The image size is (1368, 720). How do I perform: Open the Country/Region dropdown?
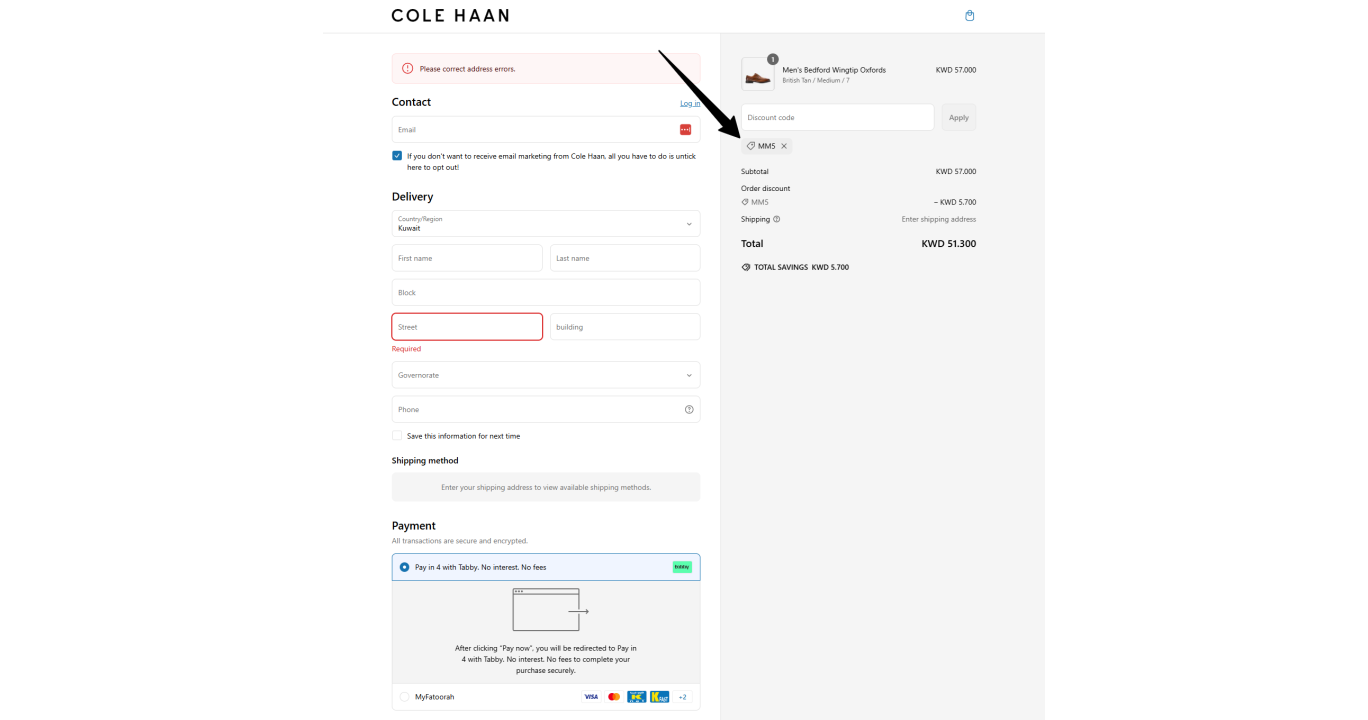546,224
